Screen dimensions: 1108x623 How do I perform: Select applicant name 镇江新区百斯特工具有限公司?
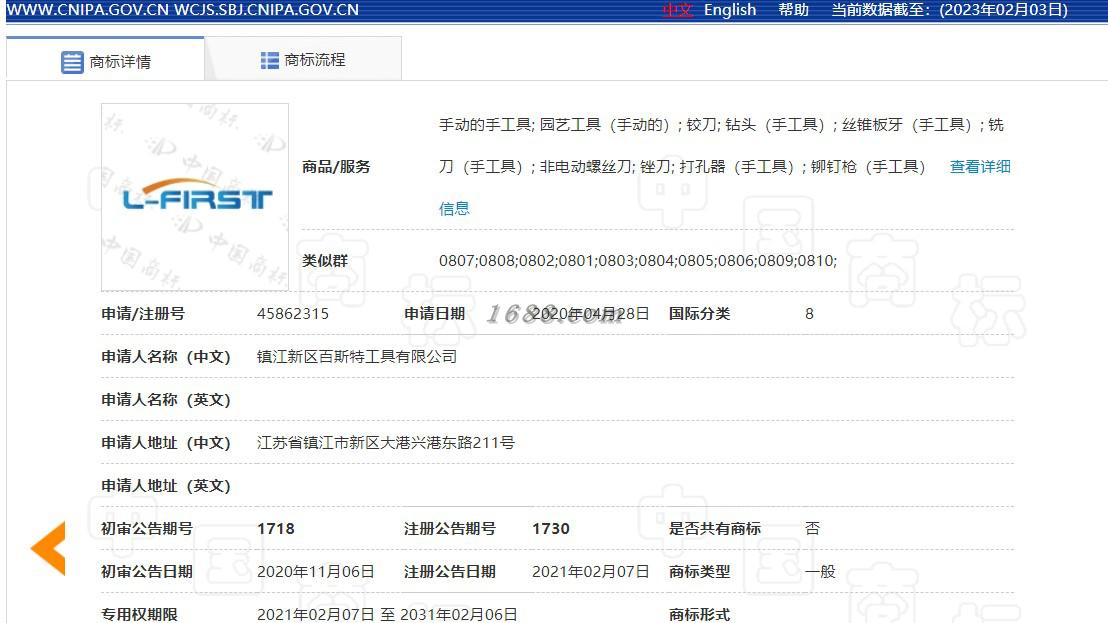click(x=357, y=357)
